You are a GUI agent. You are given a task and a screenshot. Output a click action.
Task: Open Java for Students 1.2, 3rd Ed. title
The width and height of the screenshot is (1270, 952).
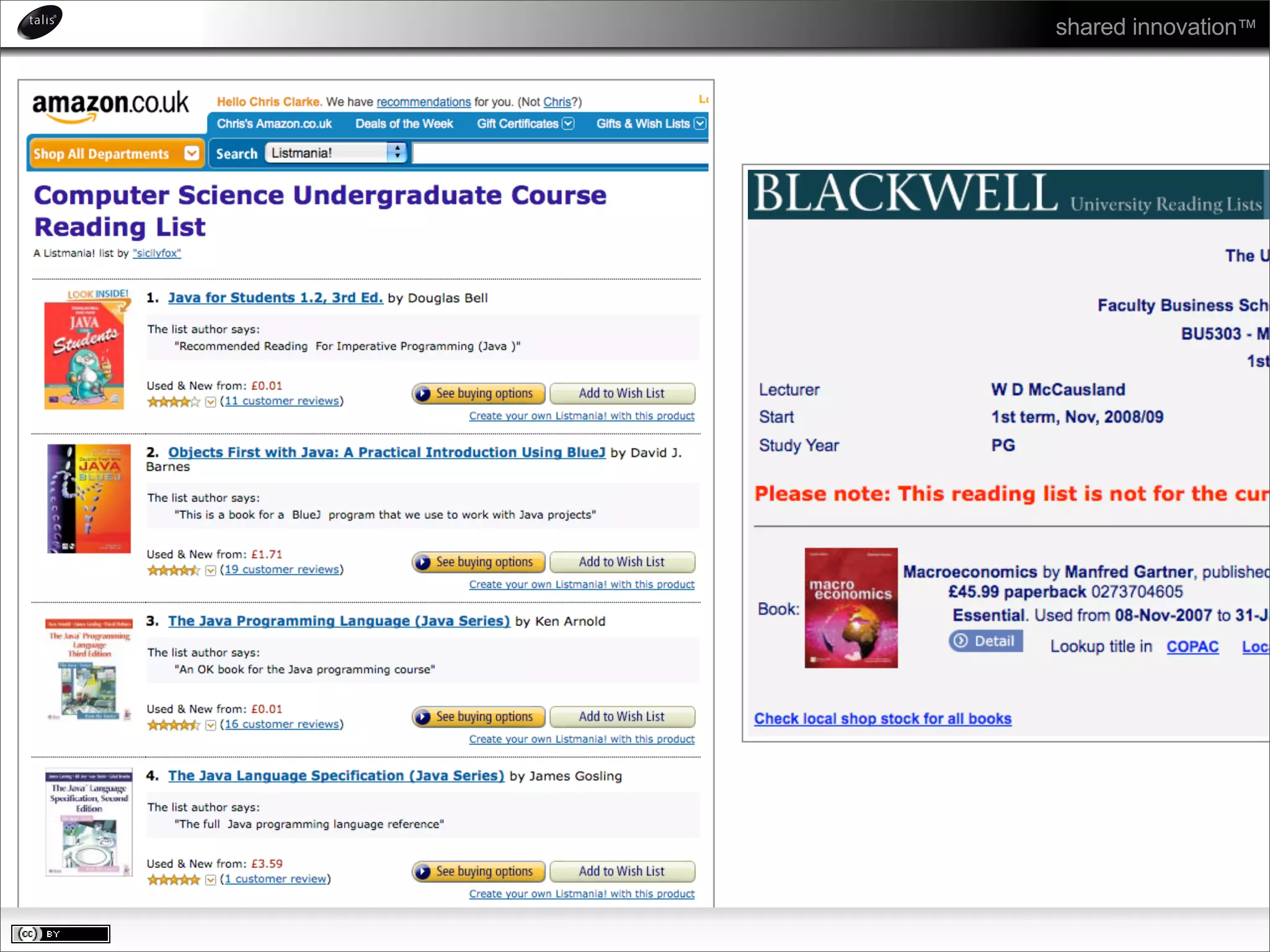pos(275,297)
